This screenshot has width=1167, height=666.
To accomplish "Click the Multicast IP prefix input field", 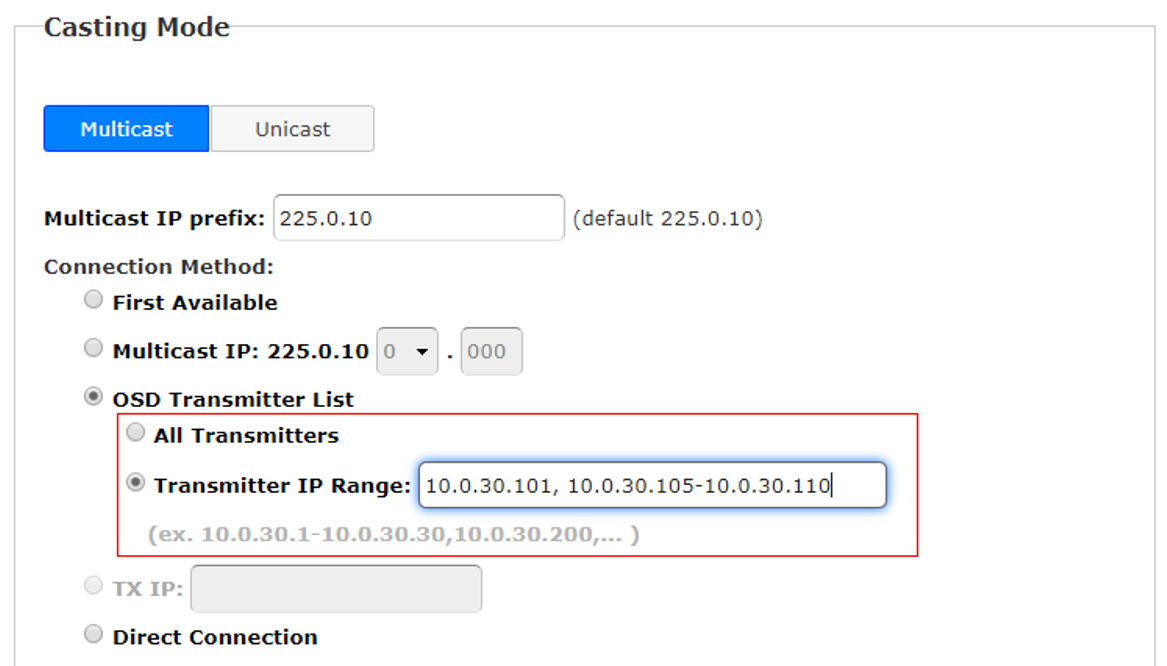I will [x=418, y=218].
